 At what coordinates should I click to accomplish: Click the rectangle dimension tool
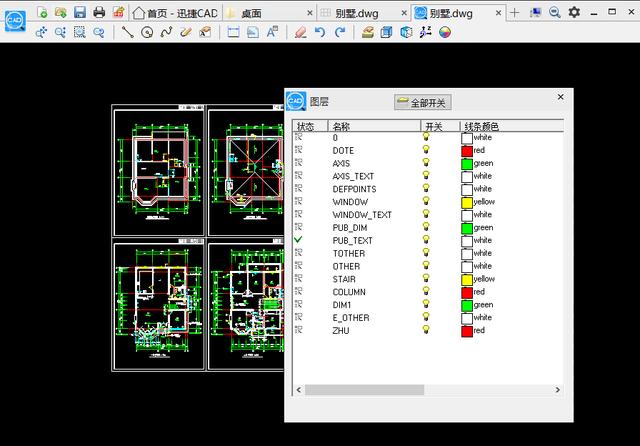coord(233,32)
